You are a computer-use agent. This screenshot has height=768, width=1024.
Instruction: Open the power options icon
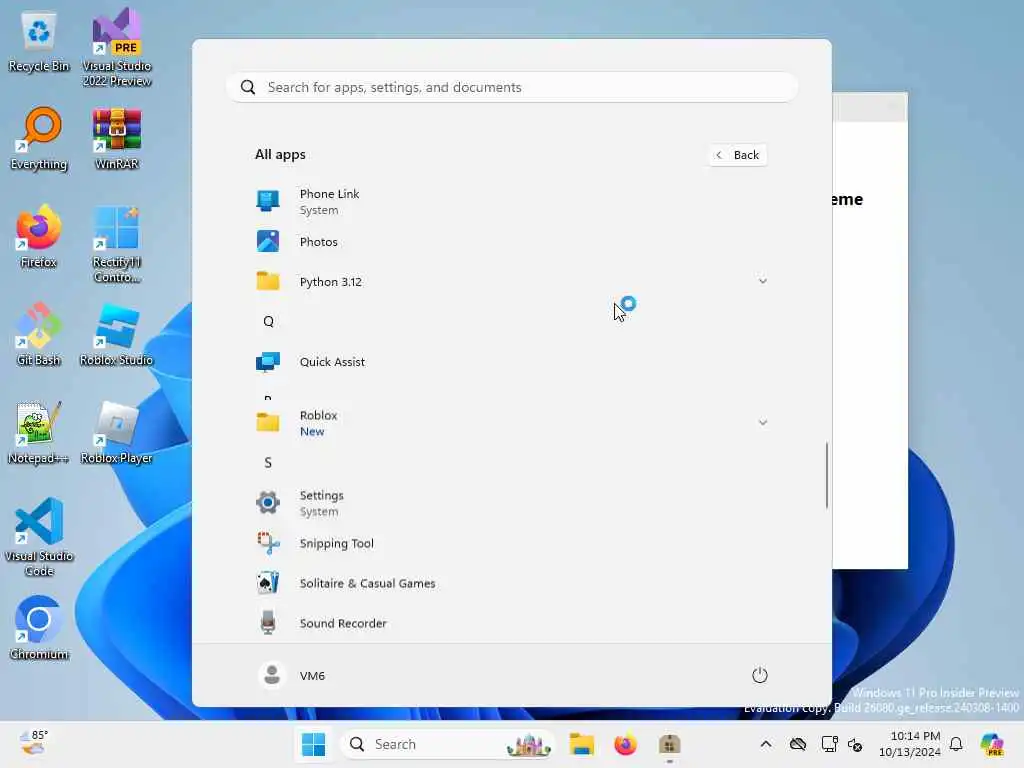pyautogui.click(x=760, y=675)
